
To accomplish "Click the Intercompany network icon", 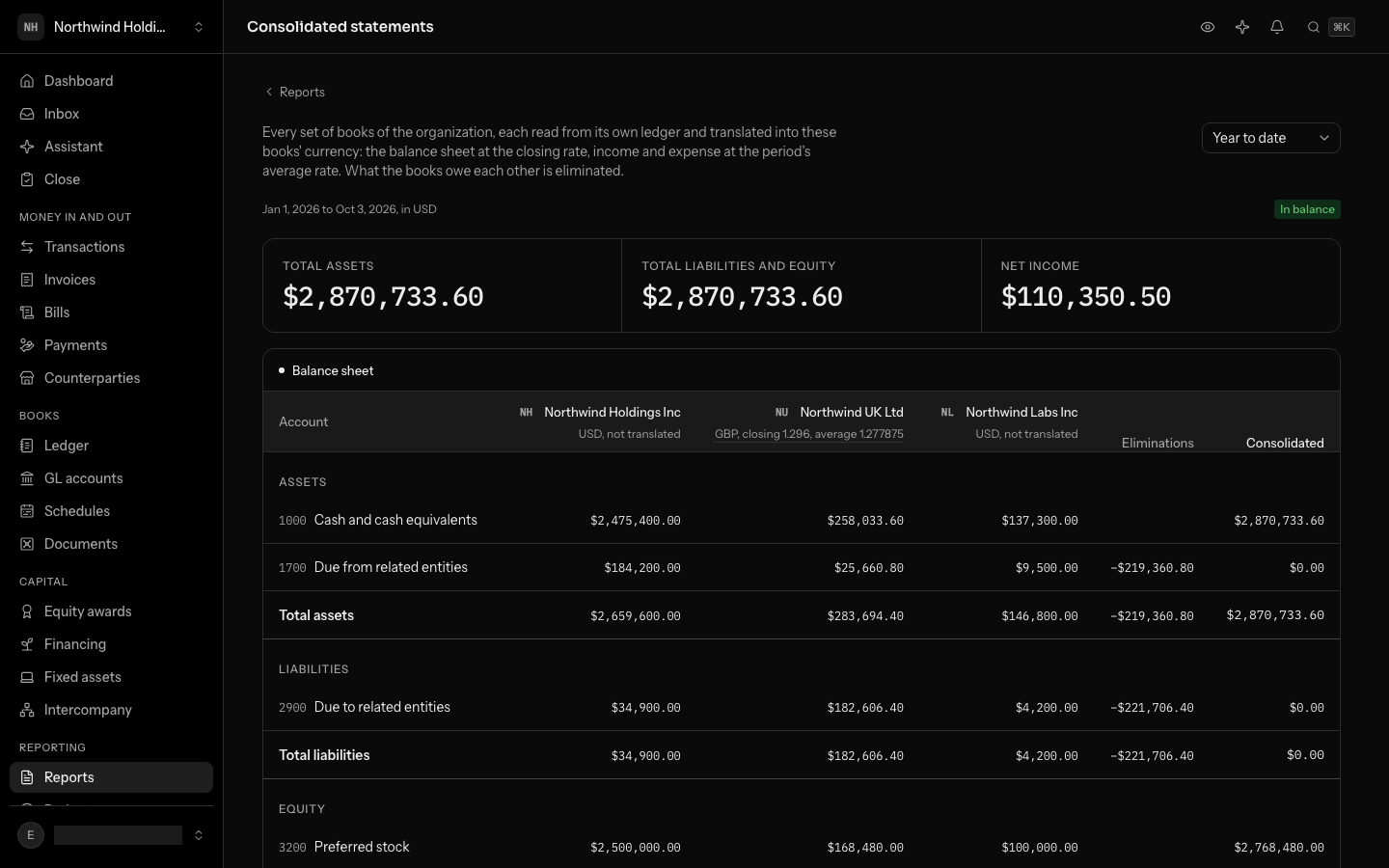I will (x=27, y=710).
